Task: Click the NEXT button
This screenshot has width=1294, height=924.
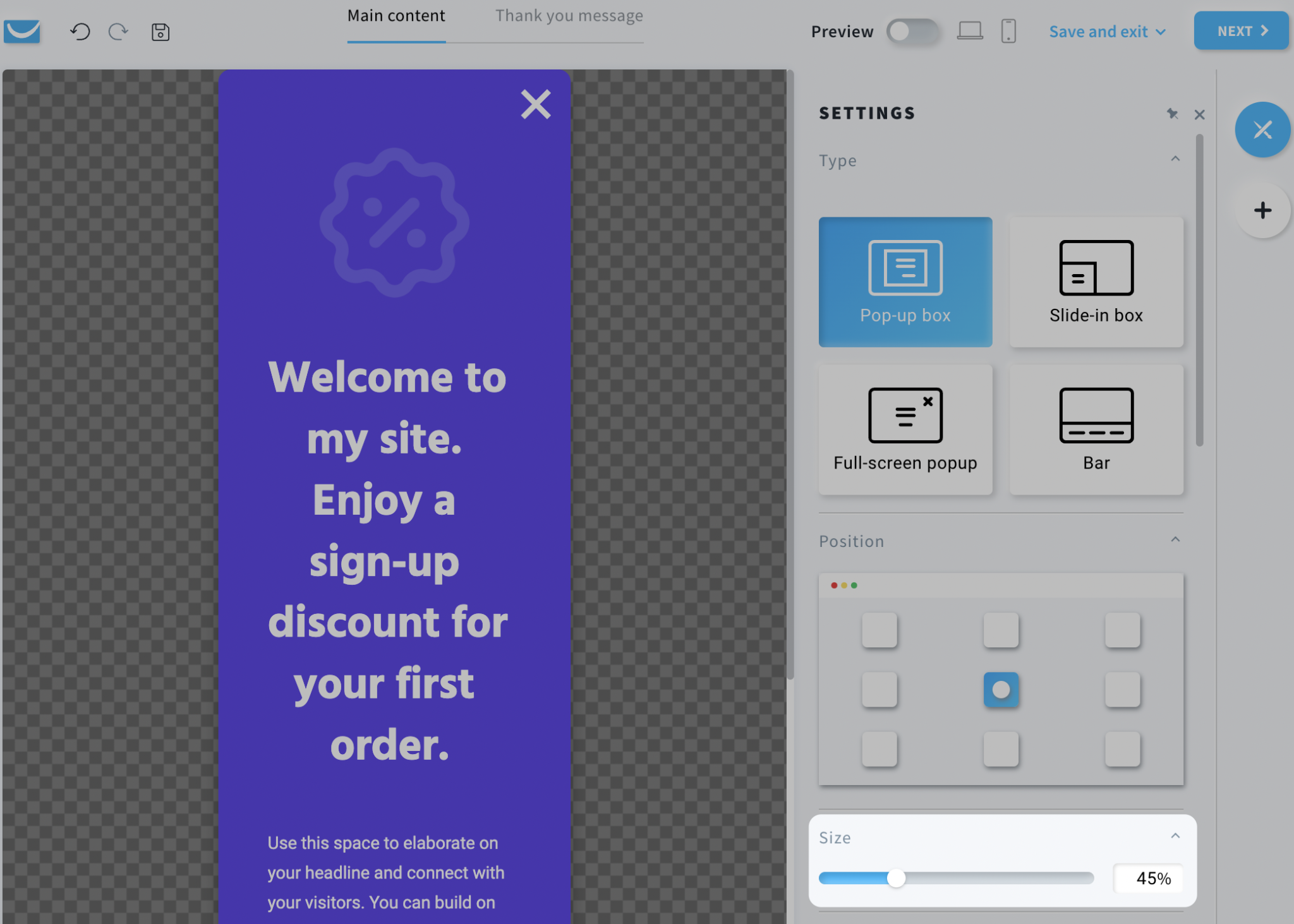Action: [1240, 30]
